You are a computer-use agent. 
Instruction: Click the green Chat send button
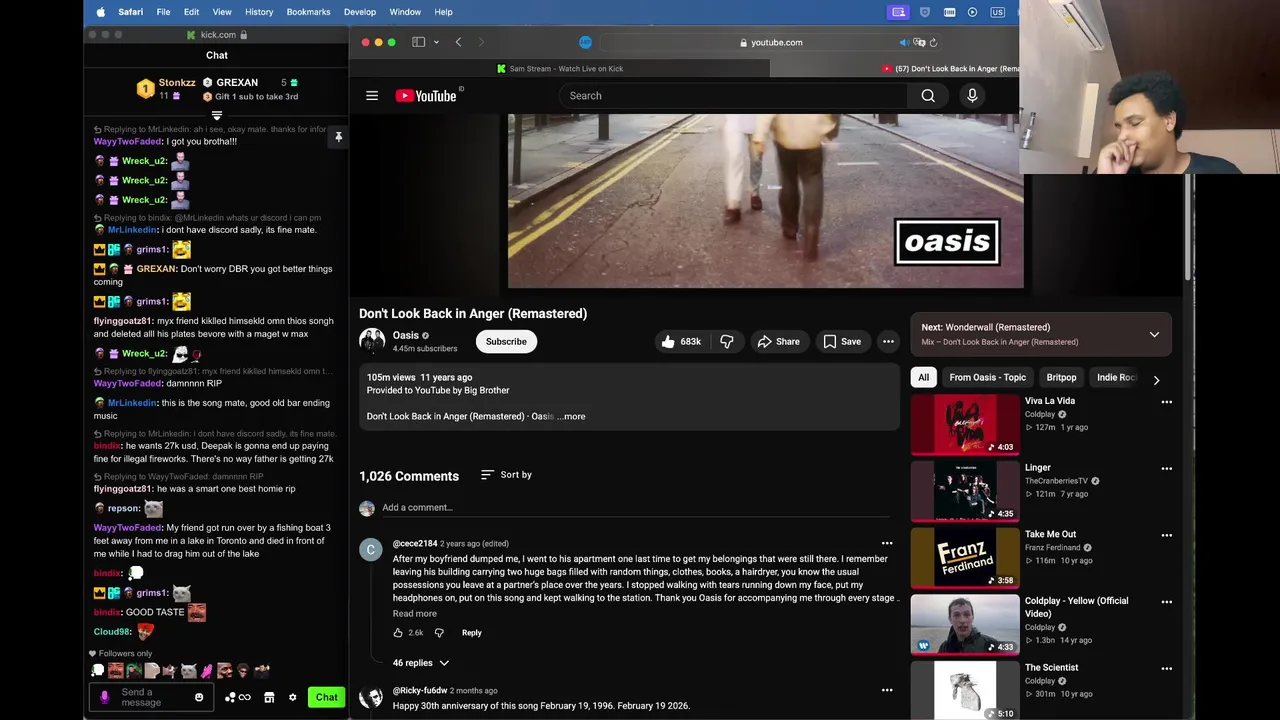[x=327, y=697]
